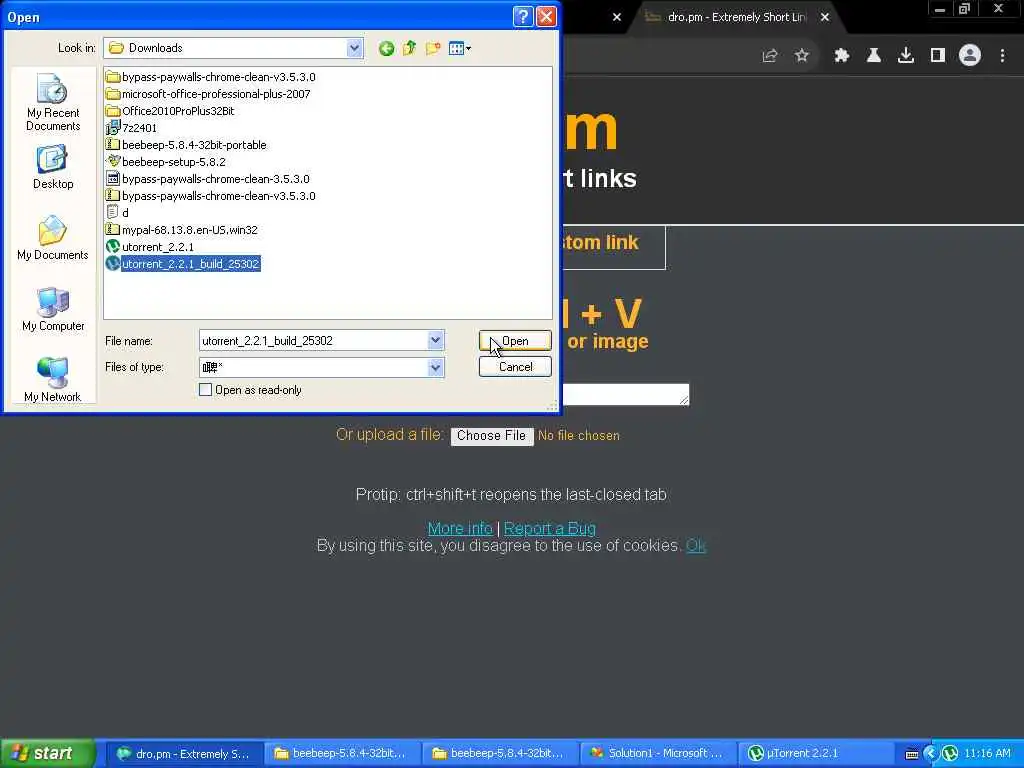
Task: Open My Network in places bar
Action: 53,380
